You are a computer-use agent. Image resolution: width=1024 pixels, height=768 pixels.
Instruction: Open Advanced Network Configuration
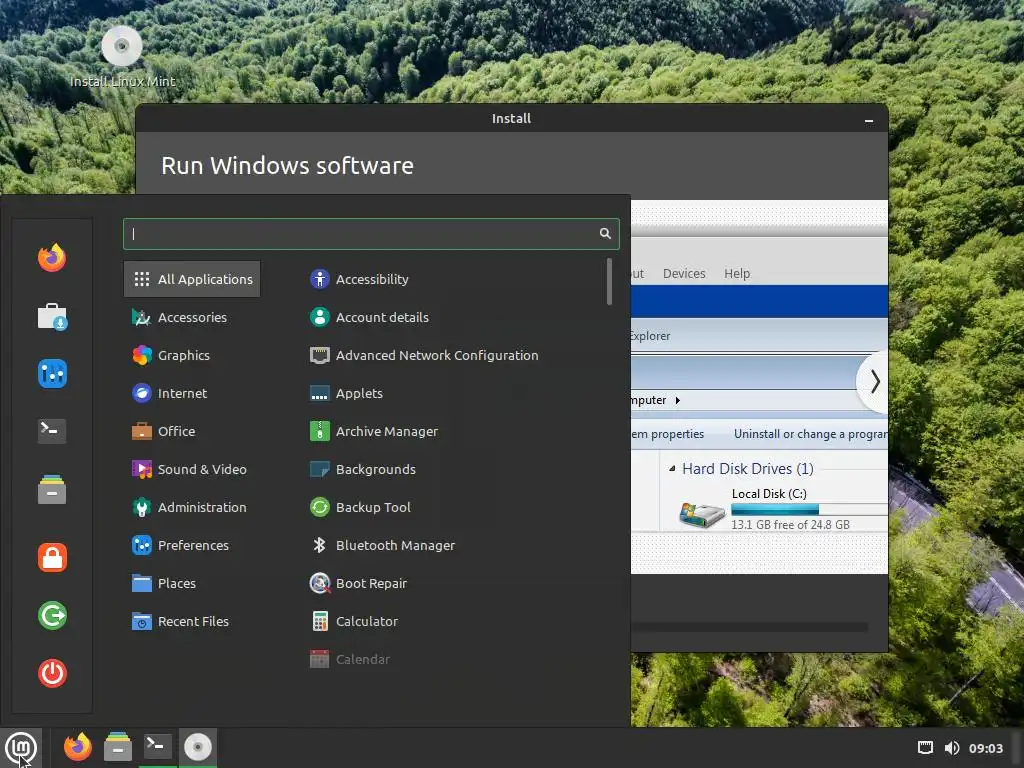tap(424, 355)
